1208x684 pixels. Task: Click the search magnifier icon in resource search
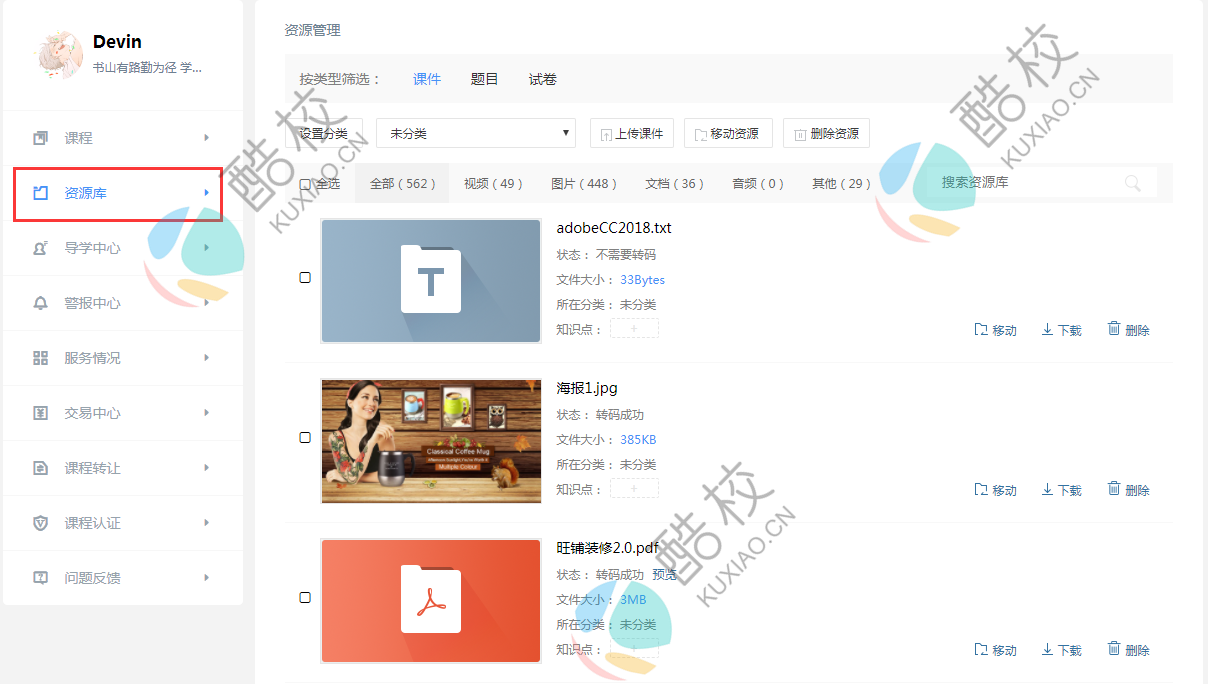click(1132, 183)
